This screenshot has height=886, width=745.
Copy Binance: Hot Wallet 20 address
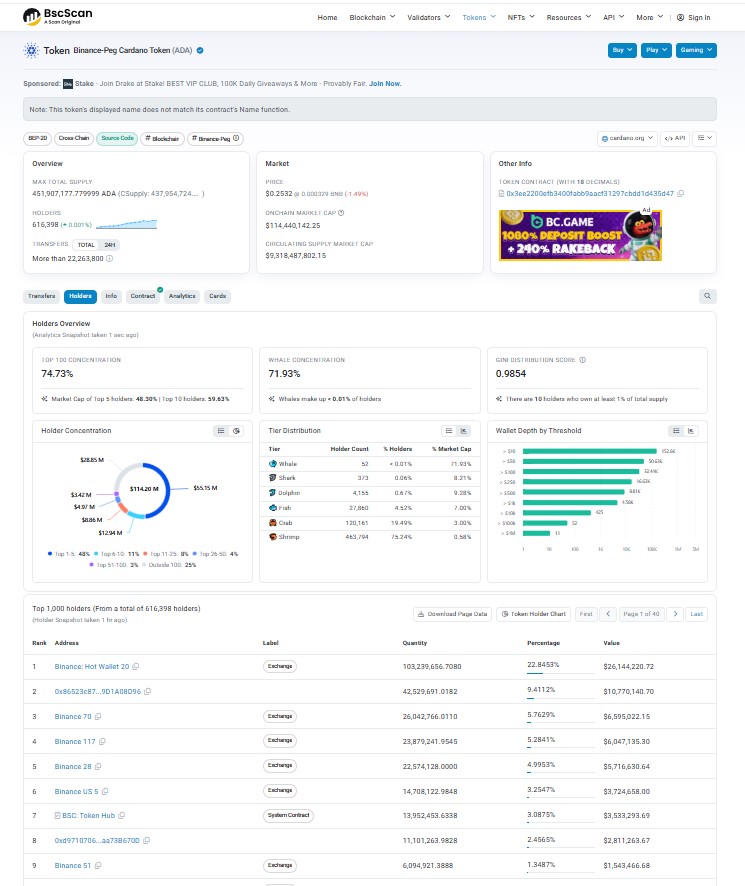136,667
